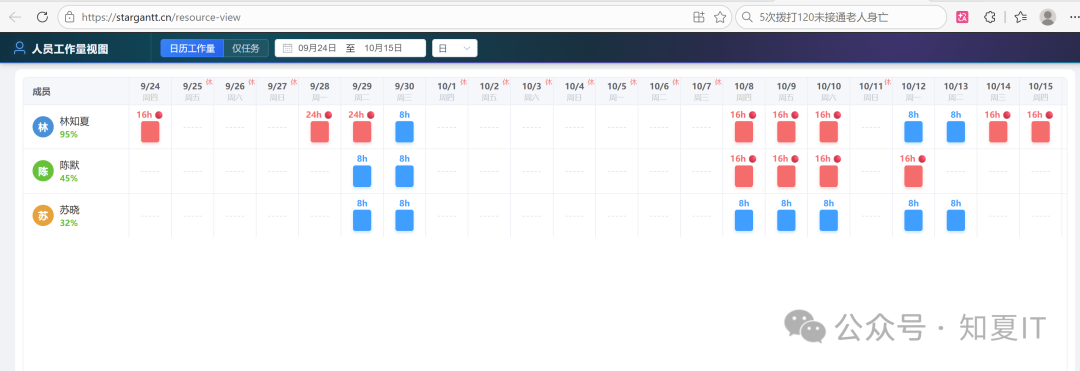Click the calendar icon in date range
1080x371 pixels.
(x=287, y=48)
